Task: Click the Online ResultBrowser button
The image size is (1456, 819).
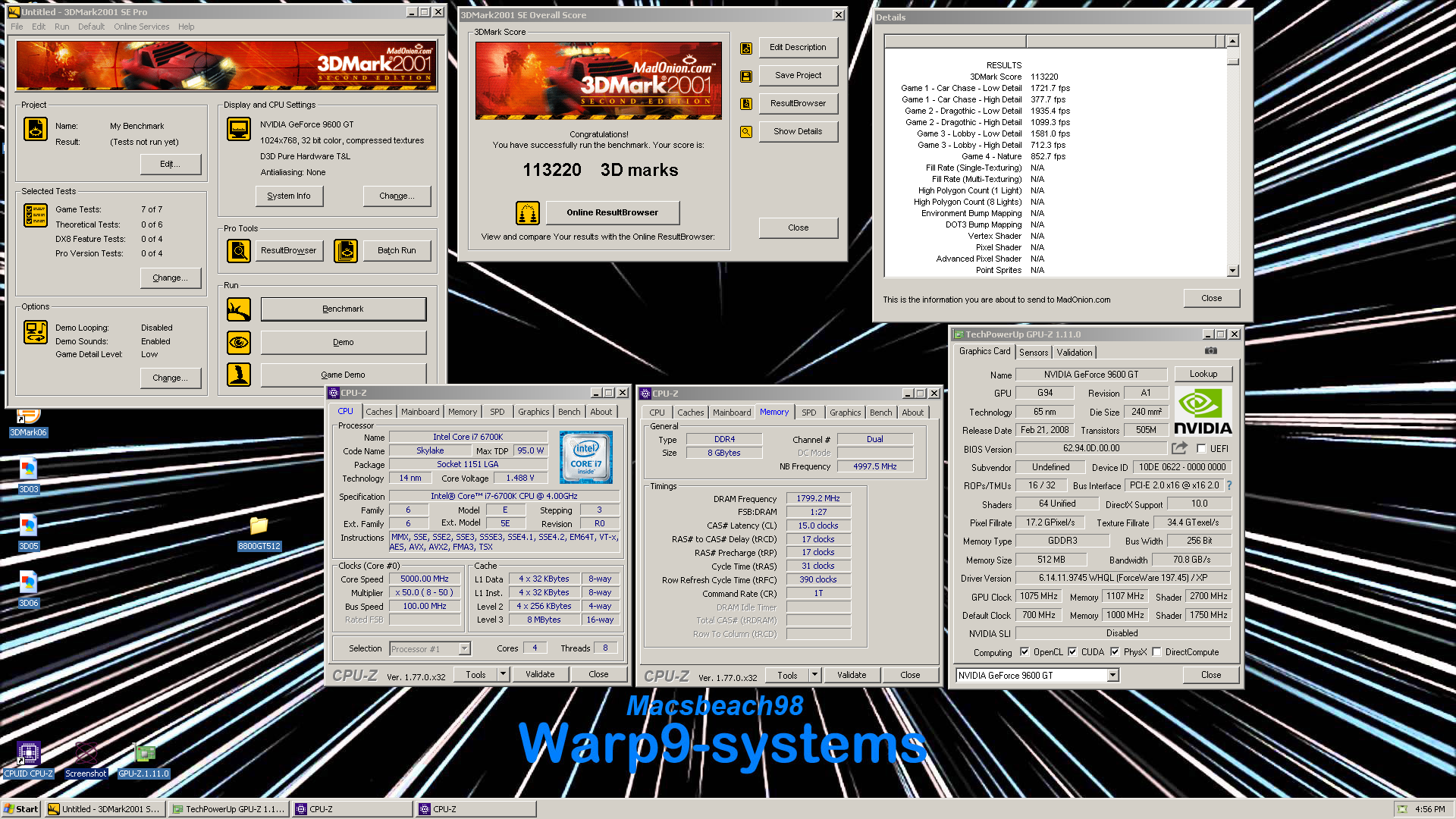Action: 613,213
